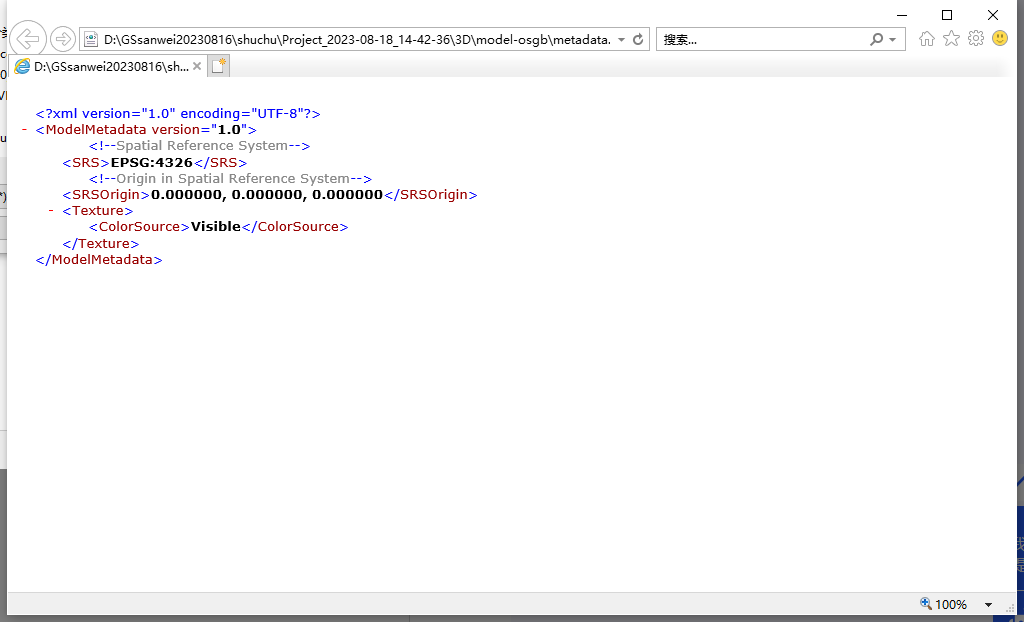Screen dimensions: 1024x622
Task: Maximize the browser window
Action: (947, 15)
